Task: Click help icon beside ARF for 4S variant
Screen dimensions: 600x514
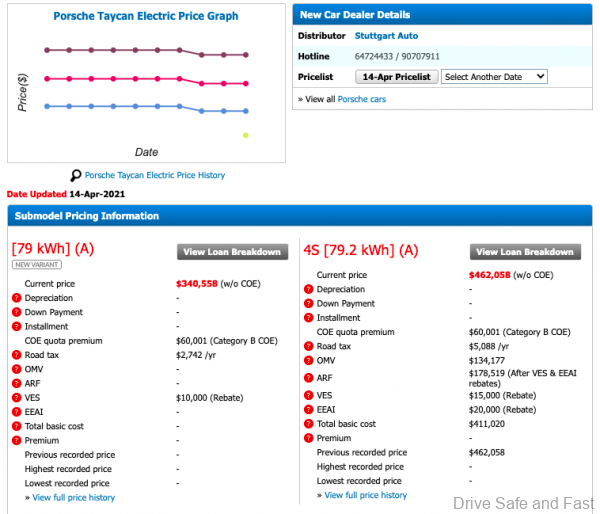Action: pos(308,379)
